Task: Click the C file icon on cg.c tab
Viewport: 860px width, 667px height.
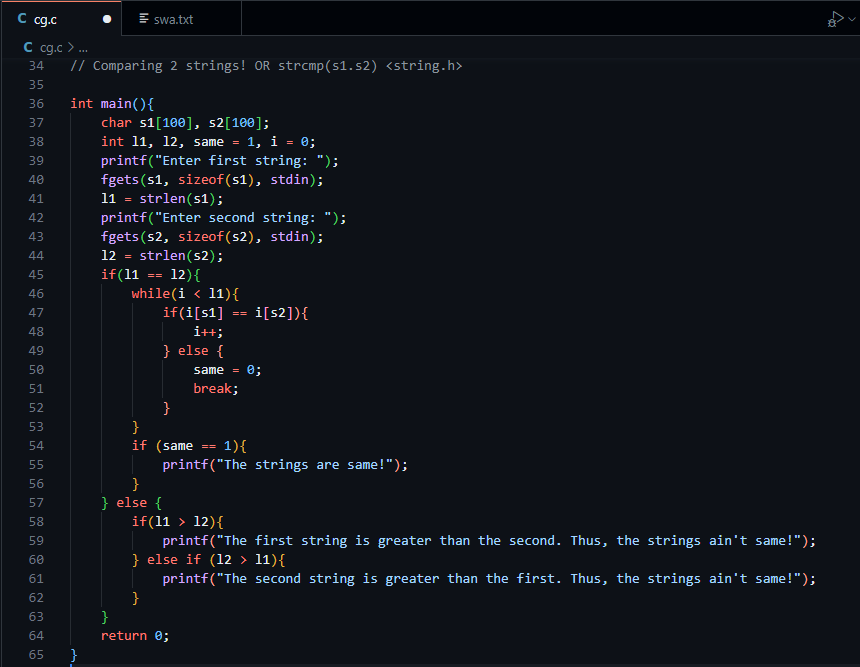Action: point(22,19)
